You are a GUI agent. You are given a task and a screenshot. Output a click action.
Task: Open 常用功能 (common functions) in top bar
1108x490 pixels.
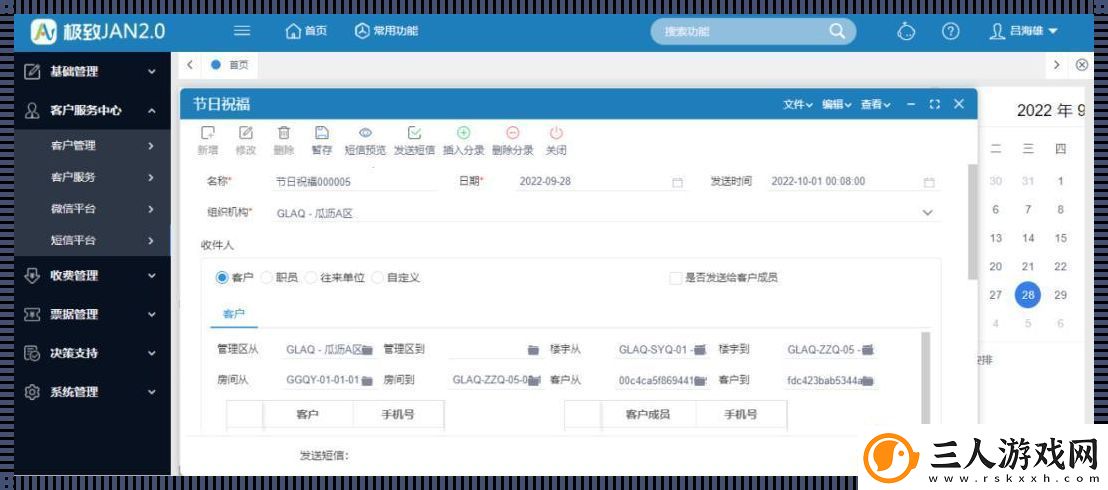pyautogui.click(x=386, y=31)
